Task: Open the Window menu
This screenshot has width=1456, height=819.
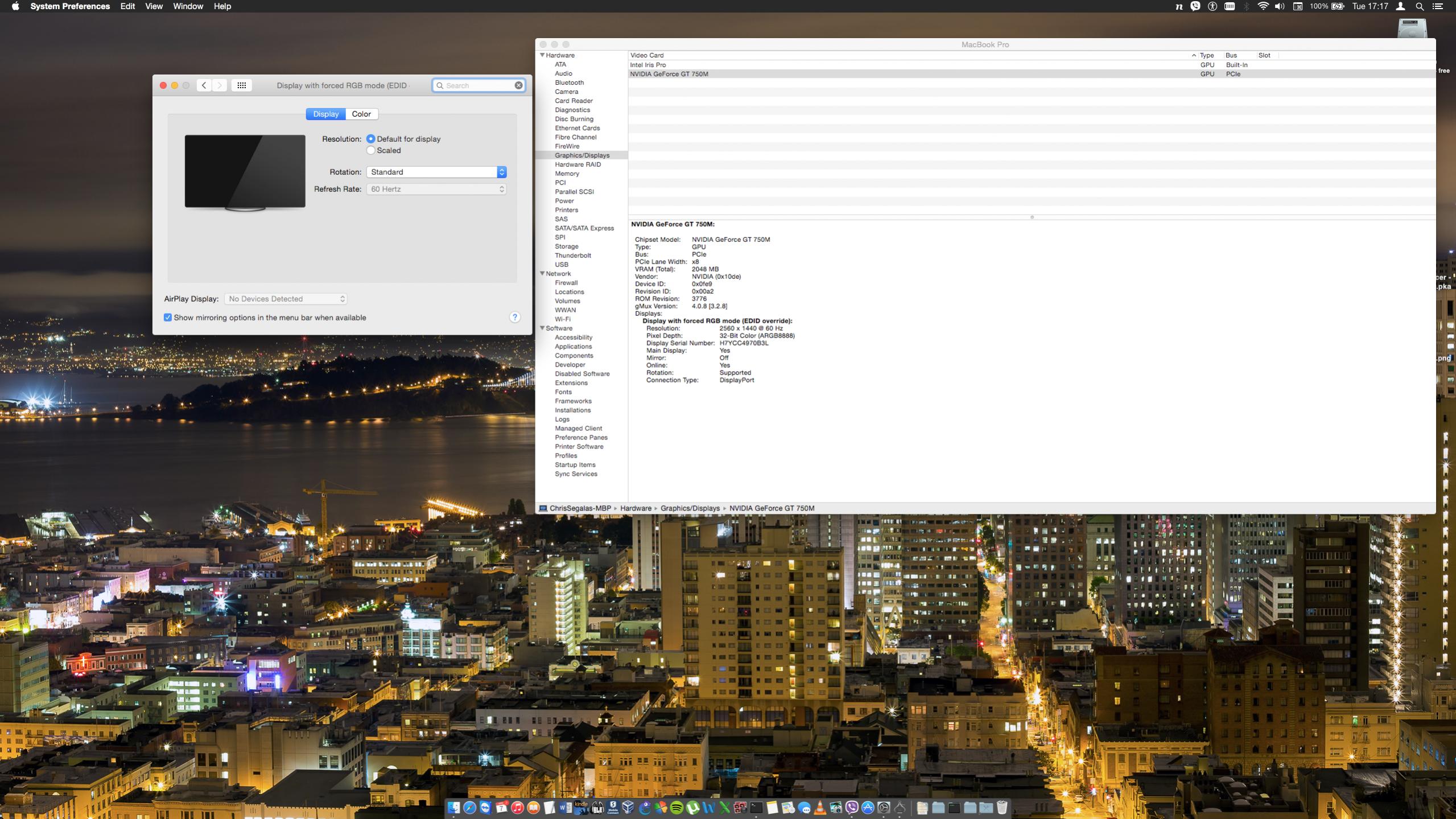Action: pos(188,6)
